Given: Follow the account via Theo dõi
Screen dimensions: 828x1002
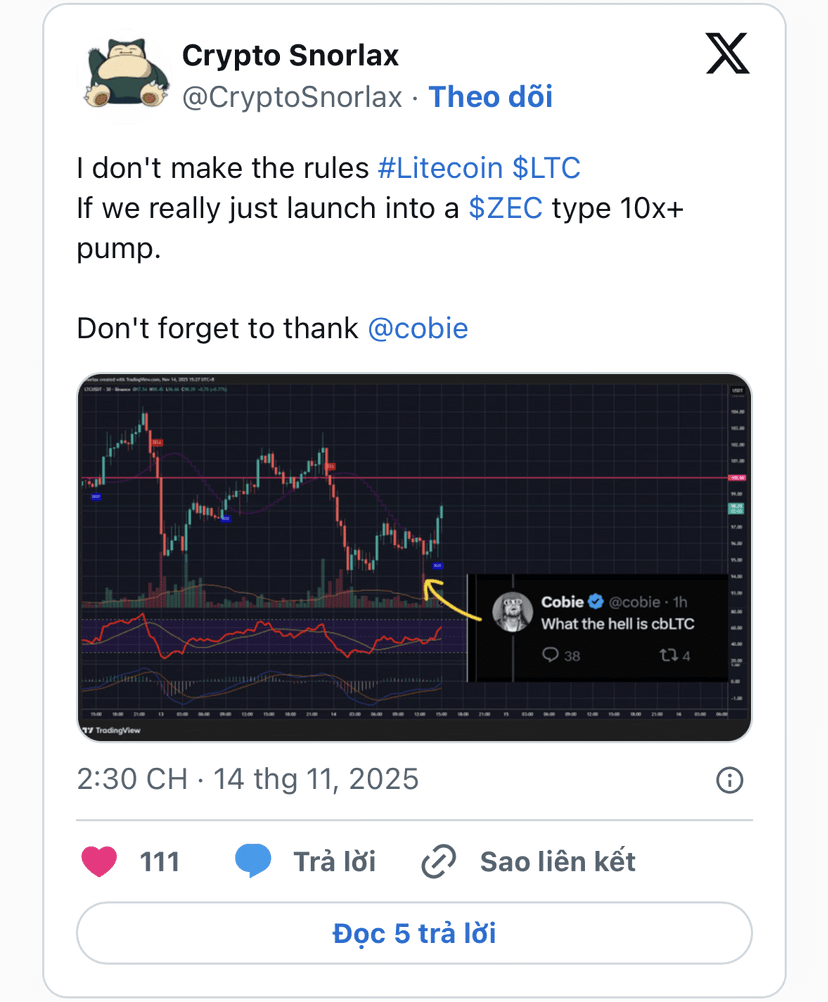Looking at the screenshot, I should click(x=490, y=97).
